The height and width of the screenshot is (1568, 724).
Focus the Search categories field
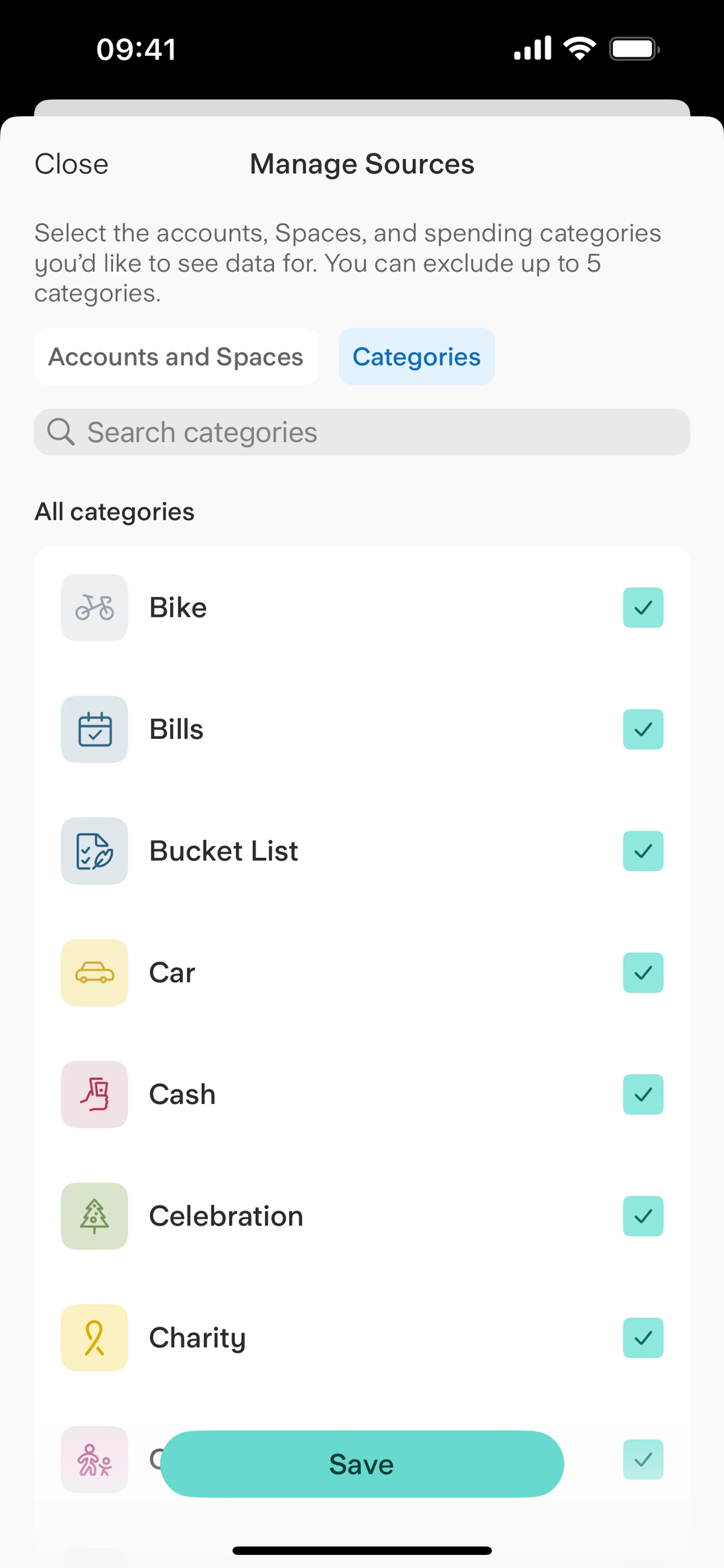[x=377, y=432]
